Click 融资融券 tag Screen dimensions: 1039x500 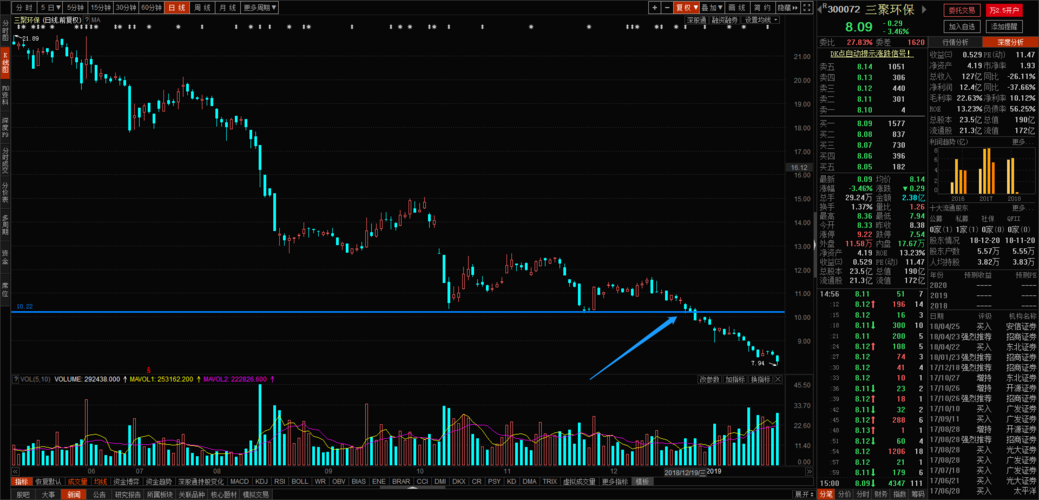click(726, 20)
